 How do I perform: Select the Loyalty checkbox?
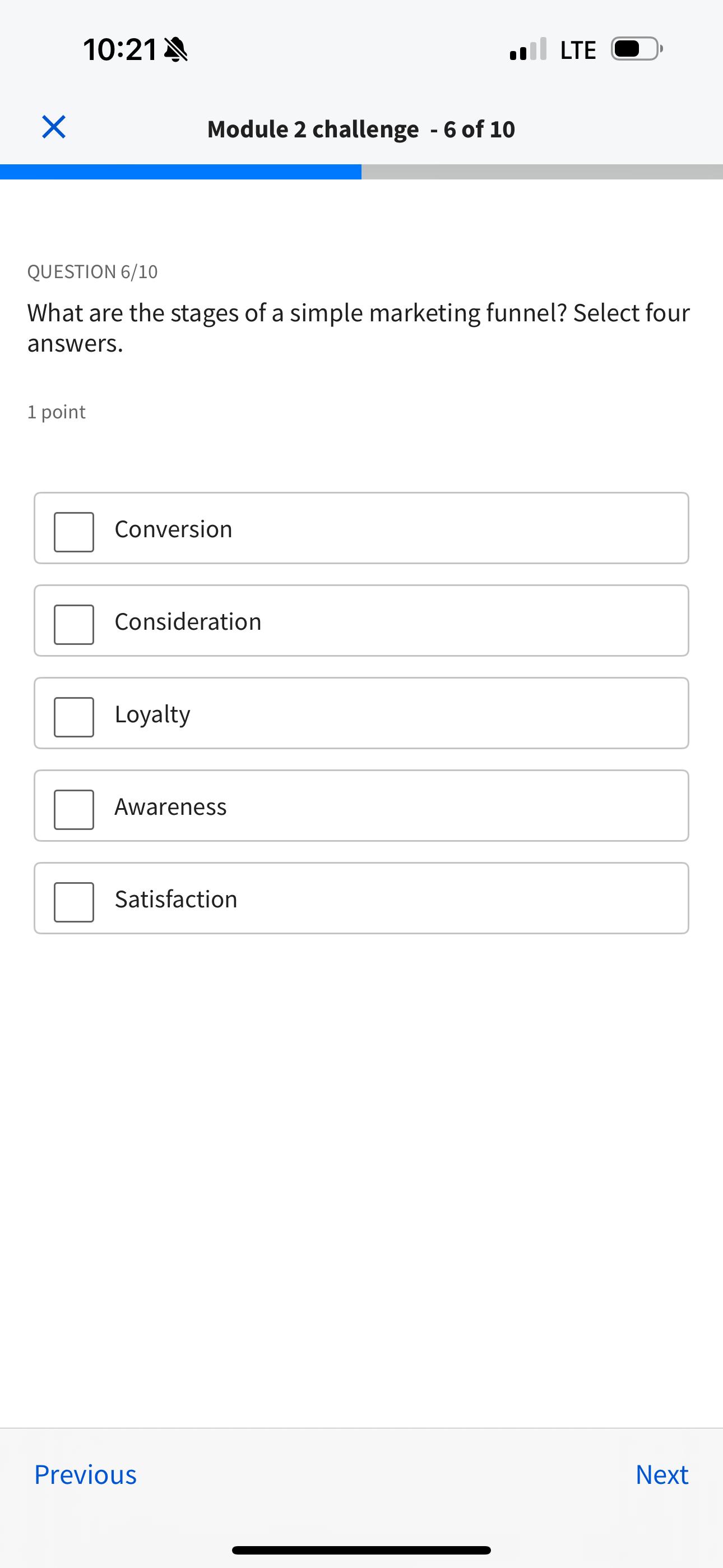73,717
